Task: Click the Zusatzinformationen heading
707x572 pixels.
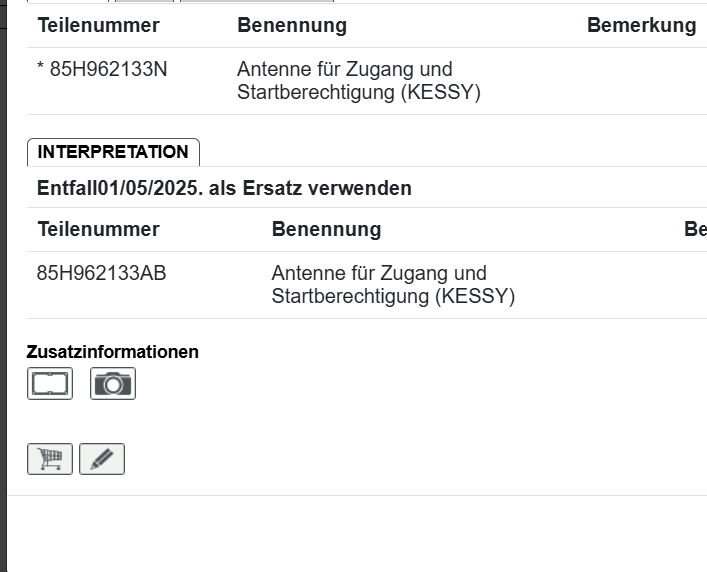Action: click(x=112, y=352)
